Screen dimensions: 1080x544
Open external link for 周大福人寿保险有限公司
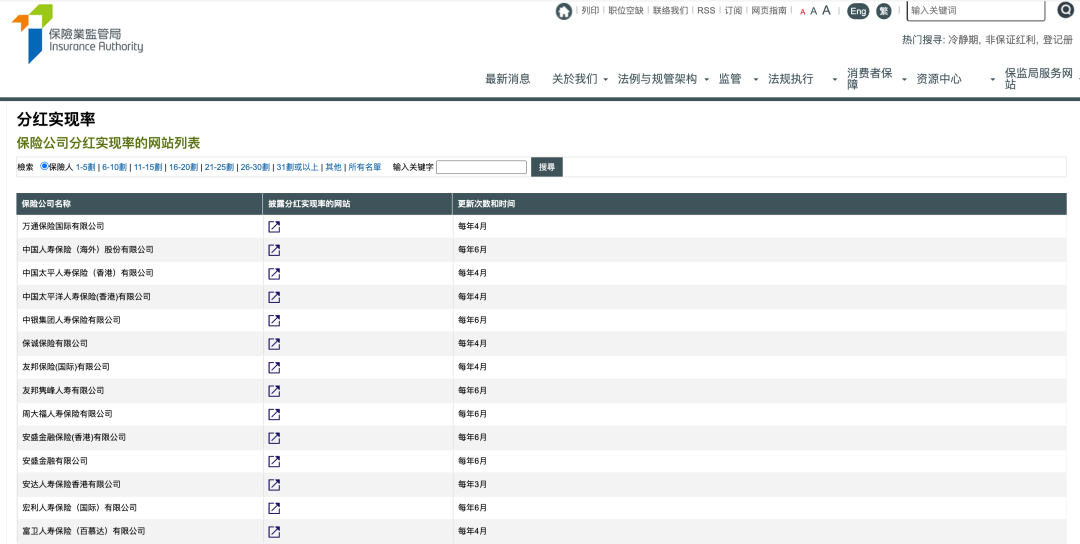tap(274, 414)
